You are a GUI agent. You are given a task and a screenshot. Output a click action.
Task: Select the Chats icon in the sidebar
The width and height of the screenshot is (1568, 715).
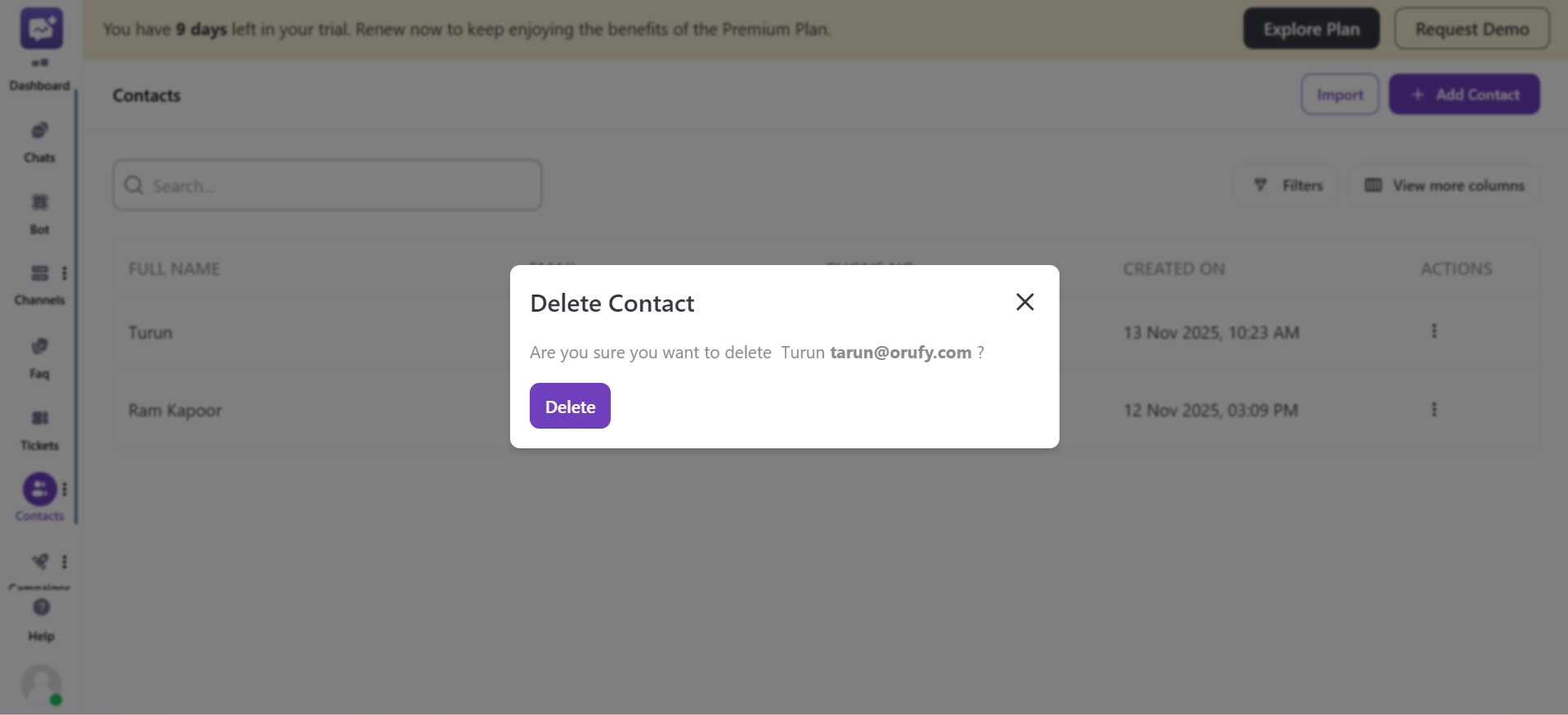pyautogui.click(x=39, y=131)
